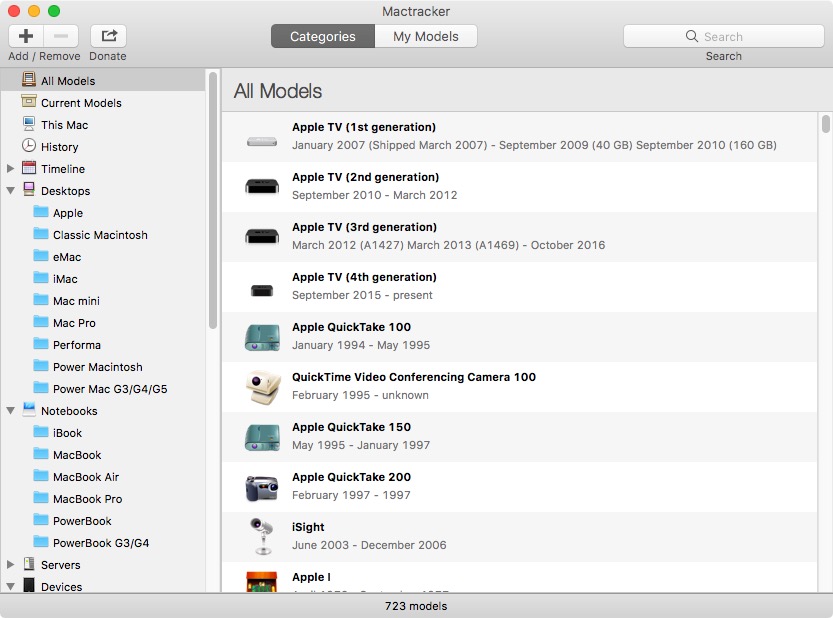833x618 pixels.
Task: Open the Mac mini folder
Action: 76,301
